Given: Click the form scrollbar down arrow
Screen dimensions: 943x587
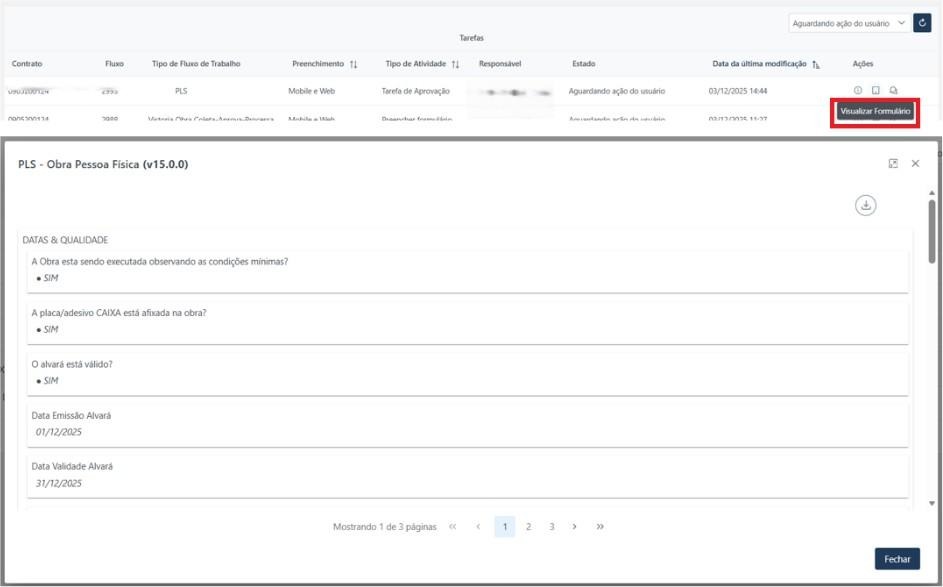Looking at the screenshot, I should click(932, 503).
